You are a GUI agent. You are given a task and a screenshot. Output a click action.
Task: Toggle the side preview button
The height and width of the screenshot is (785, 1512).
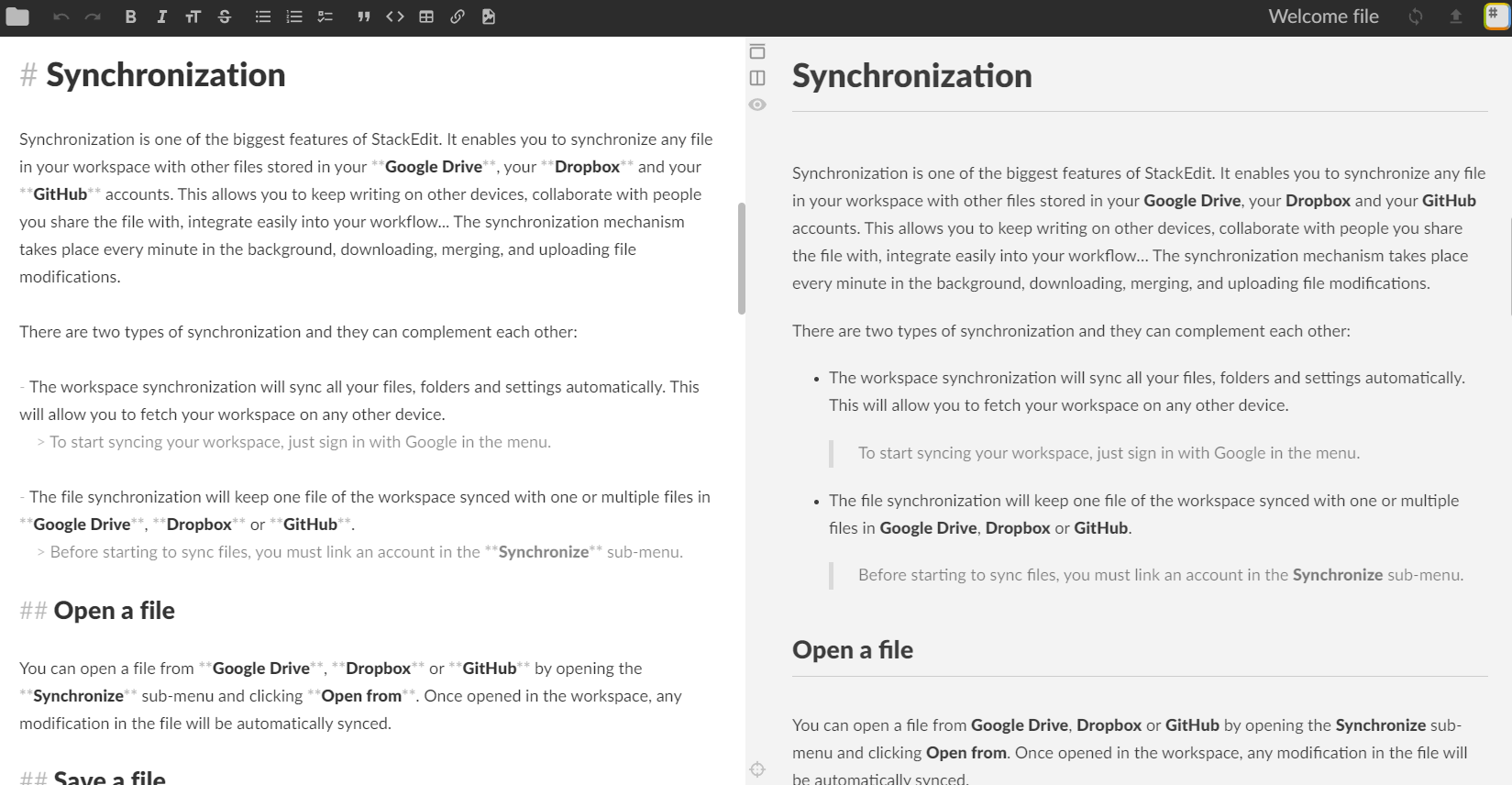pos(757,78)
